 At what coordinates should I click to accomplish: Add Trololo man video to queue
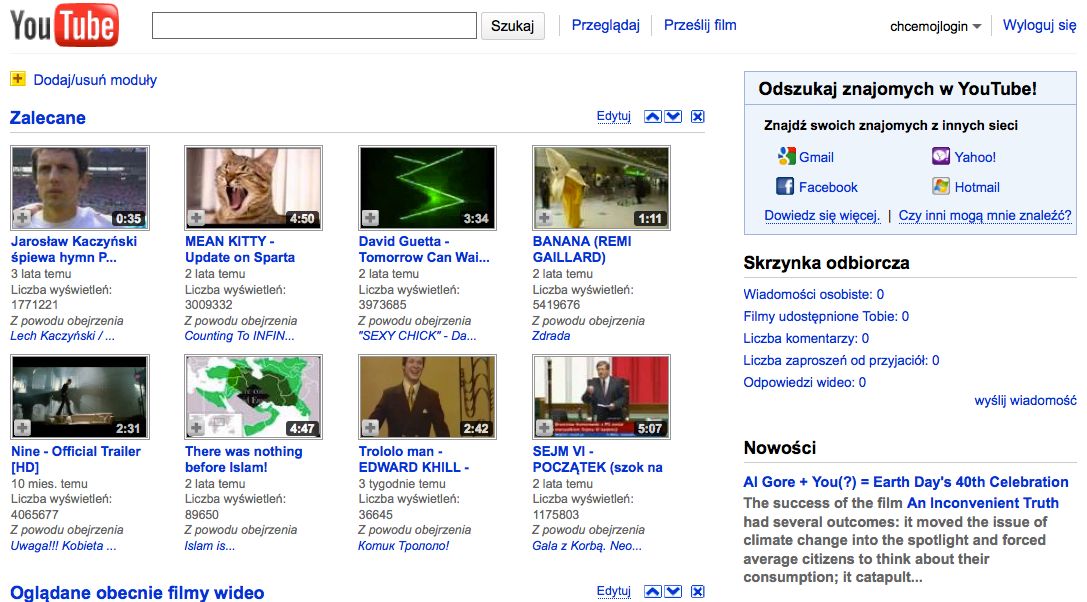coord(370,427)
